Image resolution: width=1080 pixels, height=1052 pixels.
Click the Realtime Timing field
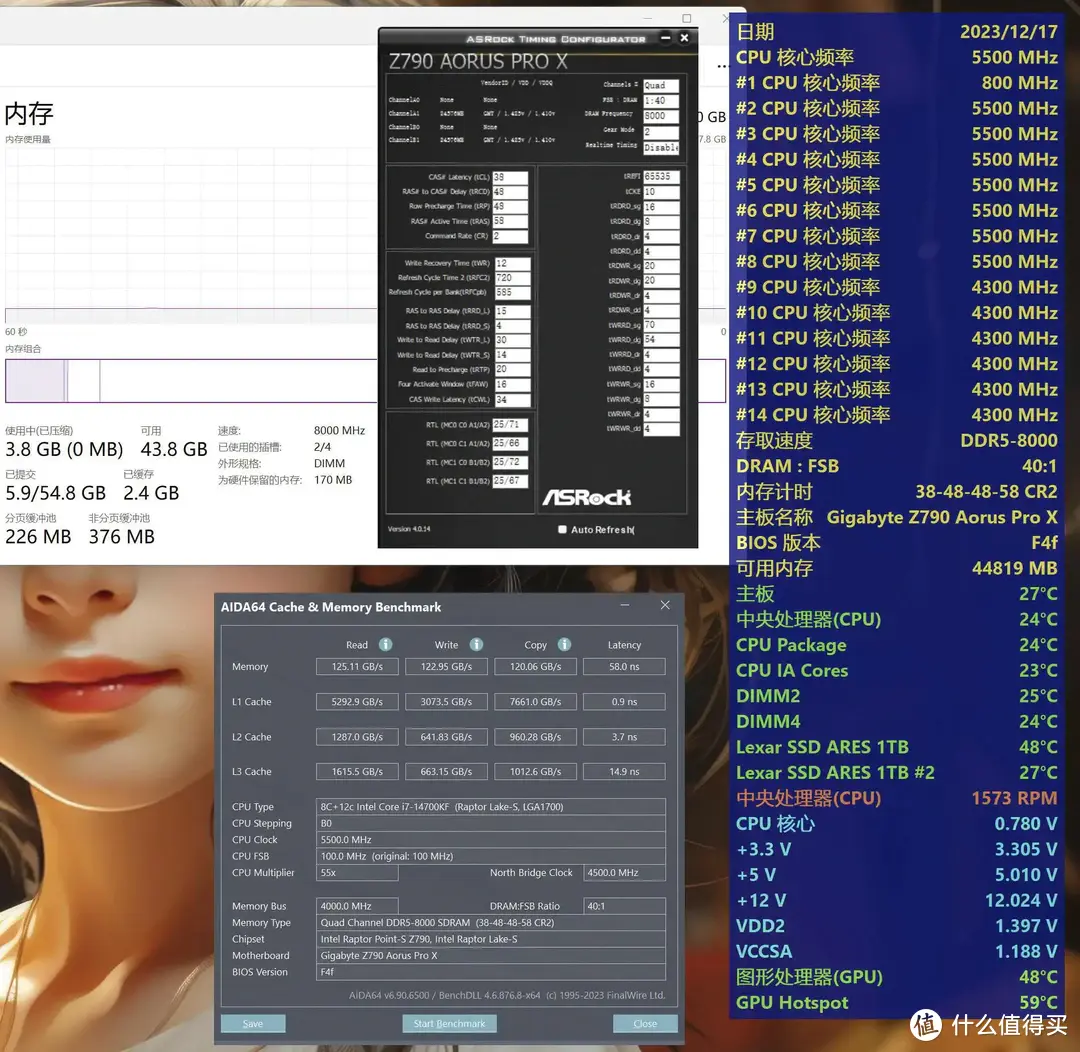pyautogui.click(x=661, y=147)
